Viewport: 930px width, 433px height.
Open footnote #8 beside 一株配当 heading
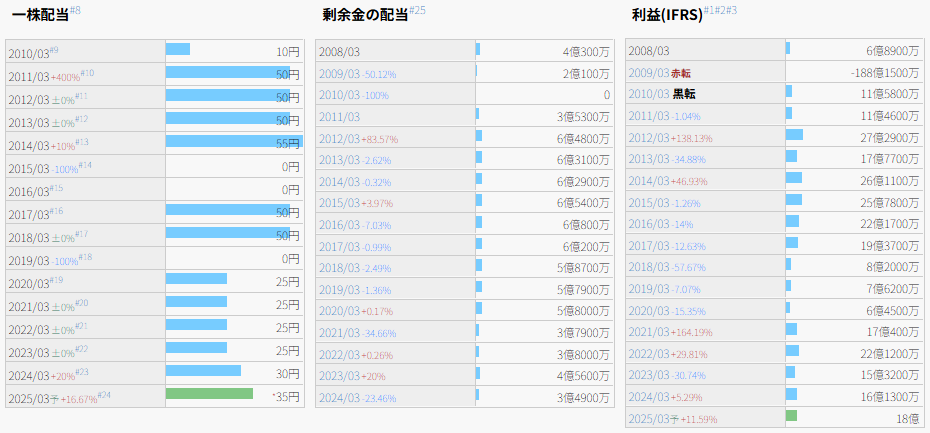pyautogui.click(x=74, y=11)
